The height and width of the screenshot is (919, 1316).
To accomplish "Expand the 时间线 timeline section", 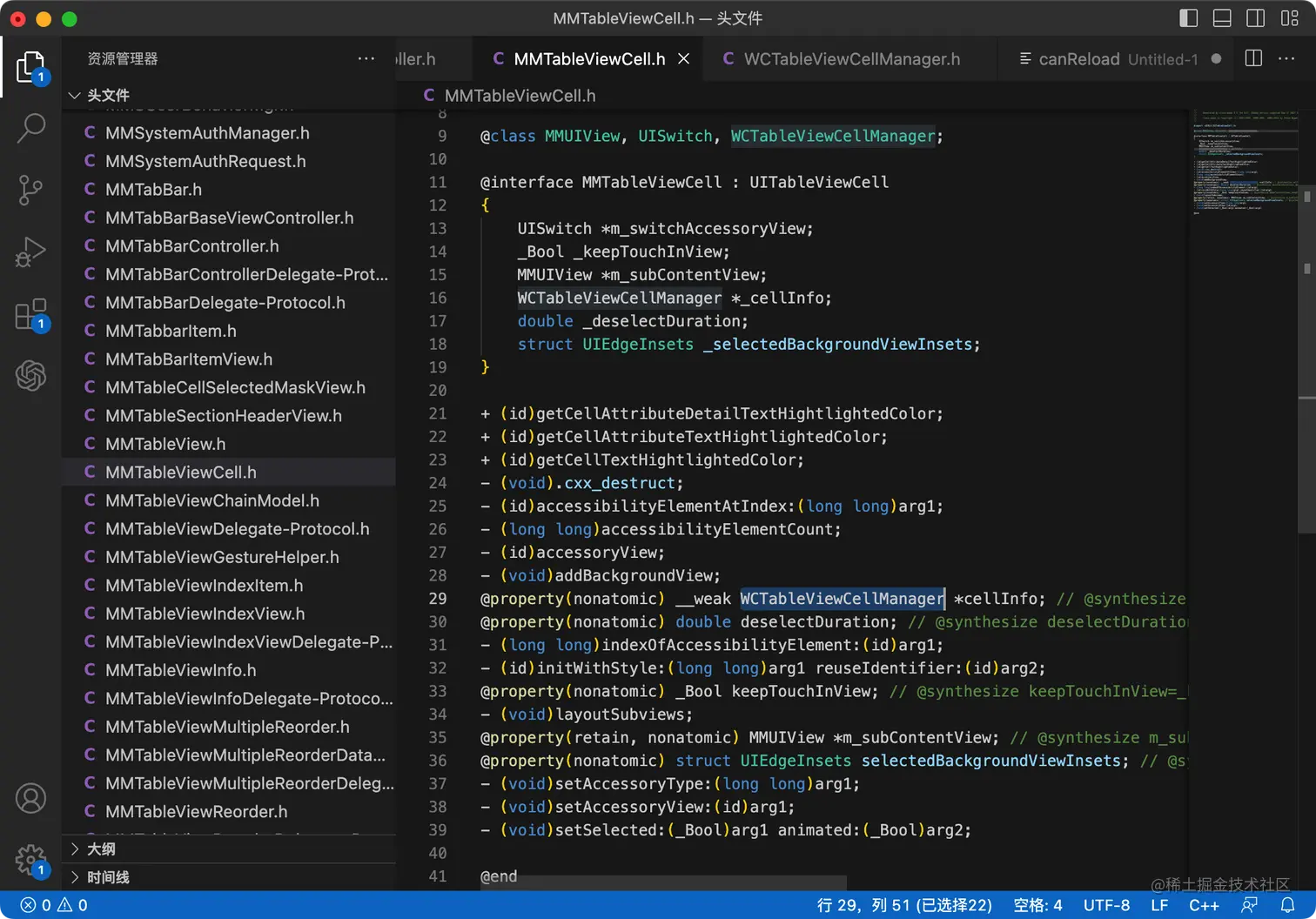I will [108, 877].
